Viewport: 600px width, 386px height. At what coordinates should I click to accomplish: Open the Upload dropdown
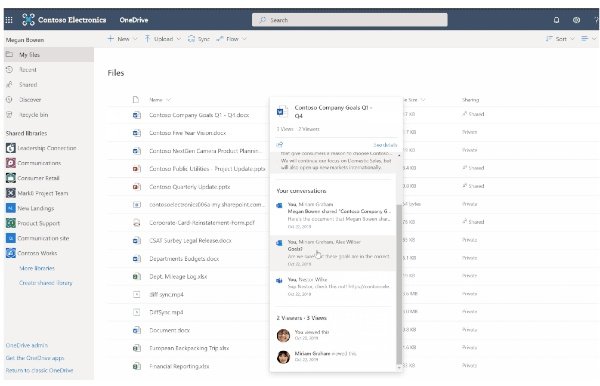[163, 39]
